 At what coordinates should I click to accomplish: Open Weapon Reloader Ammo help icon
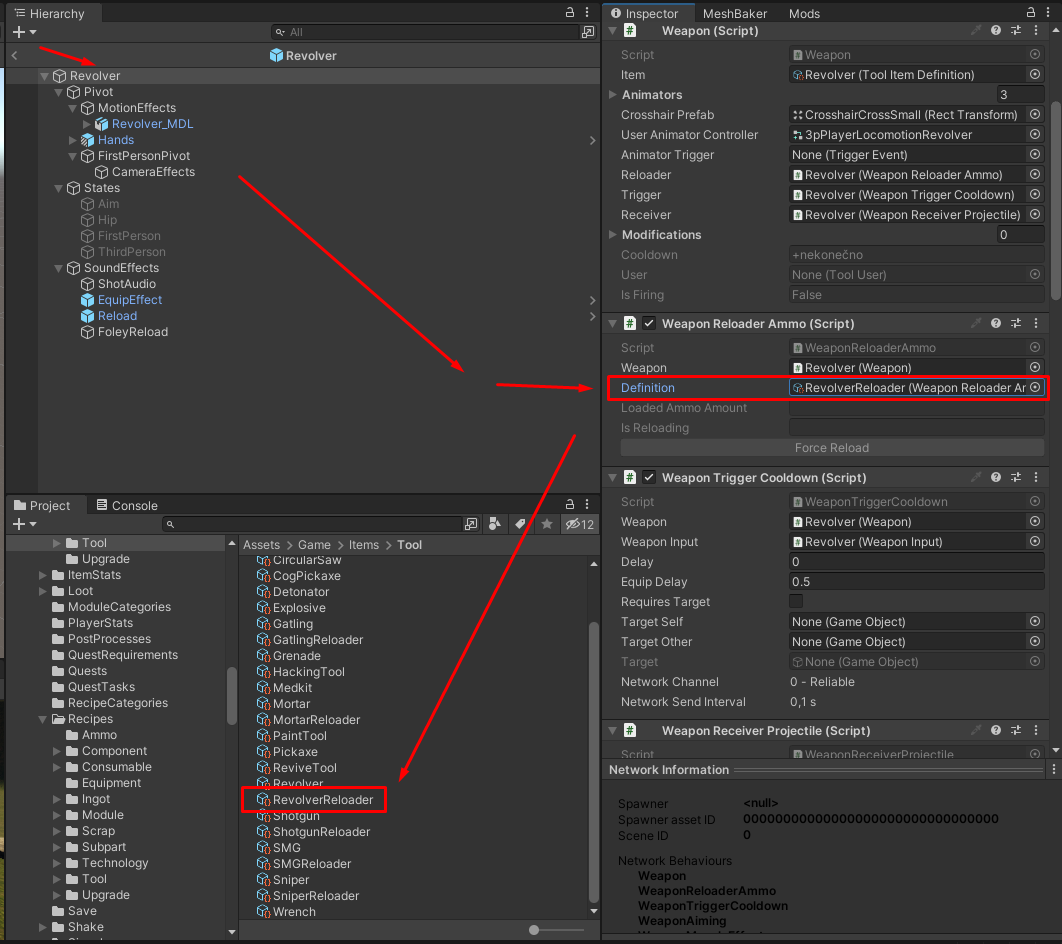coord(996,324)
